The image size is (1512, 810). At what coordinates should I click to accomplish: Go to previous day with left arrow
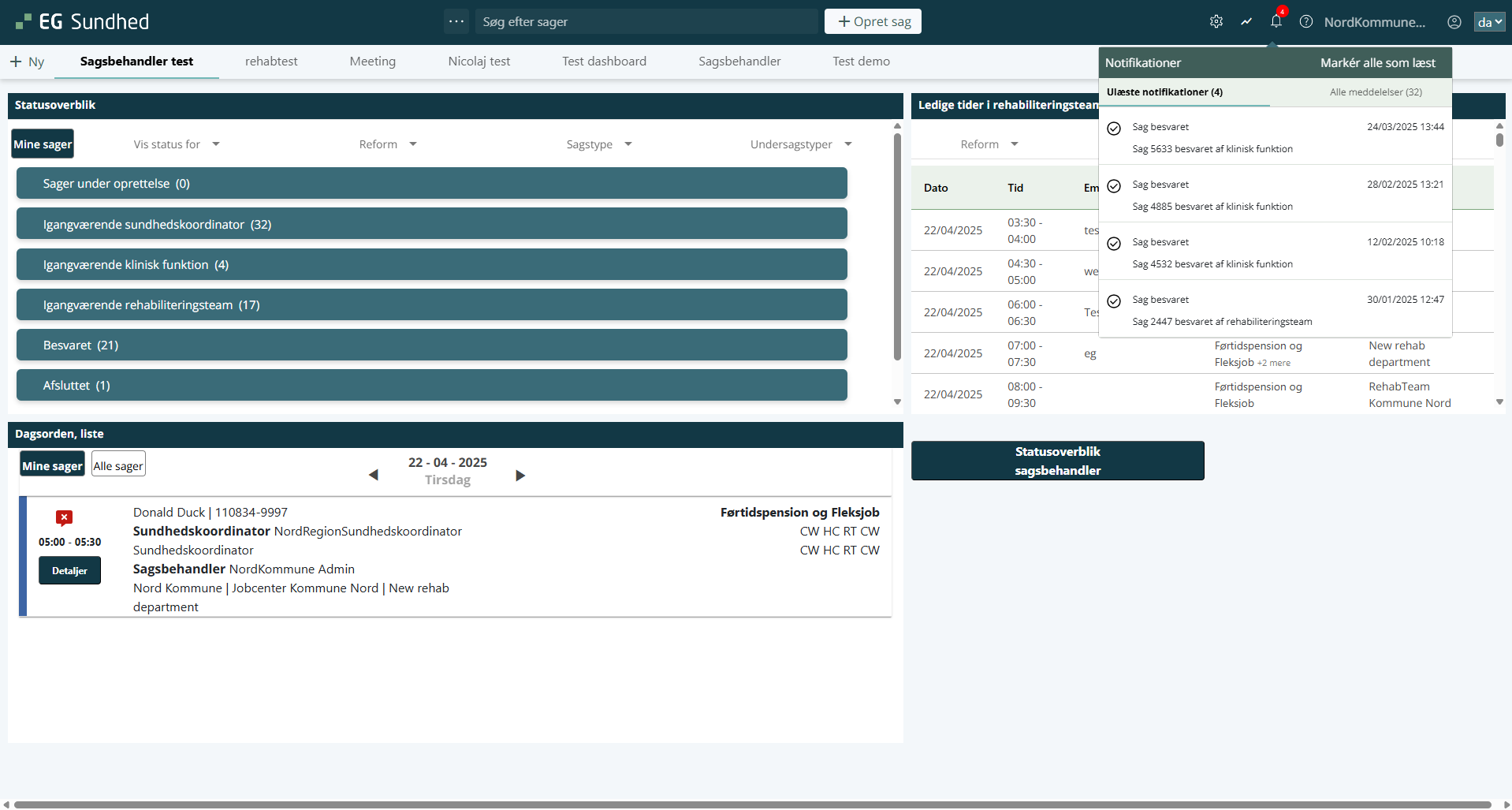click(x=374, y=475)
